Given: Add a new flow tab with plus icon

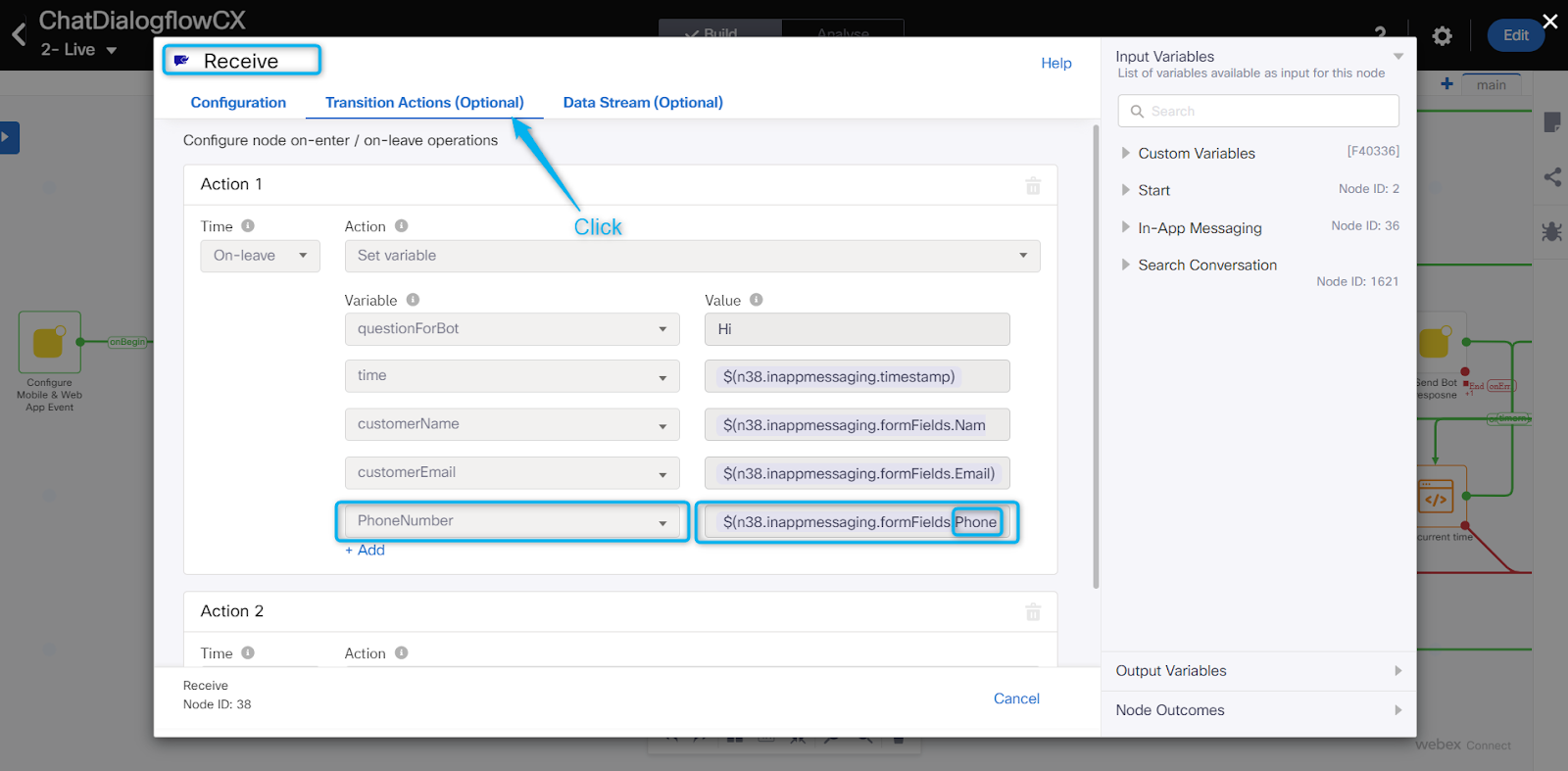Looking at the screenshot, I should (1446, 84).
